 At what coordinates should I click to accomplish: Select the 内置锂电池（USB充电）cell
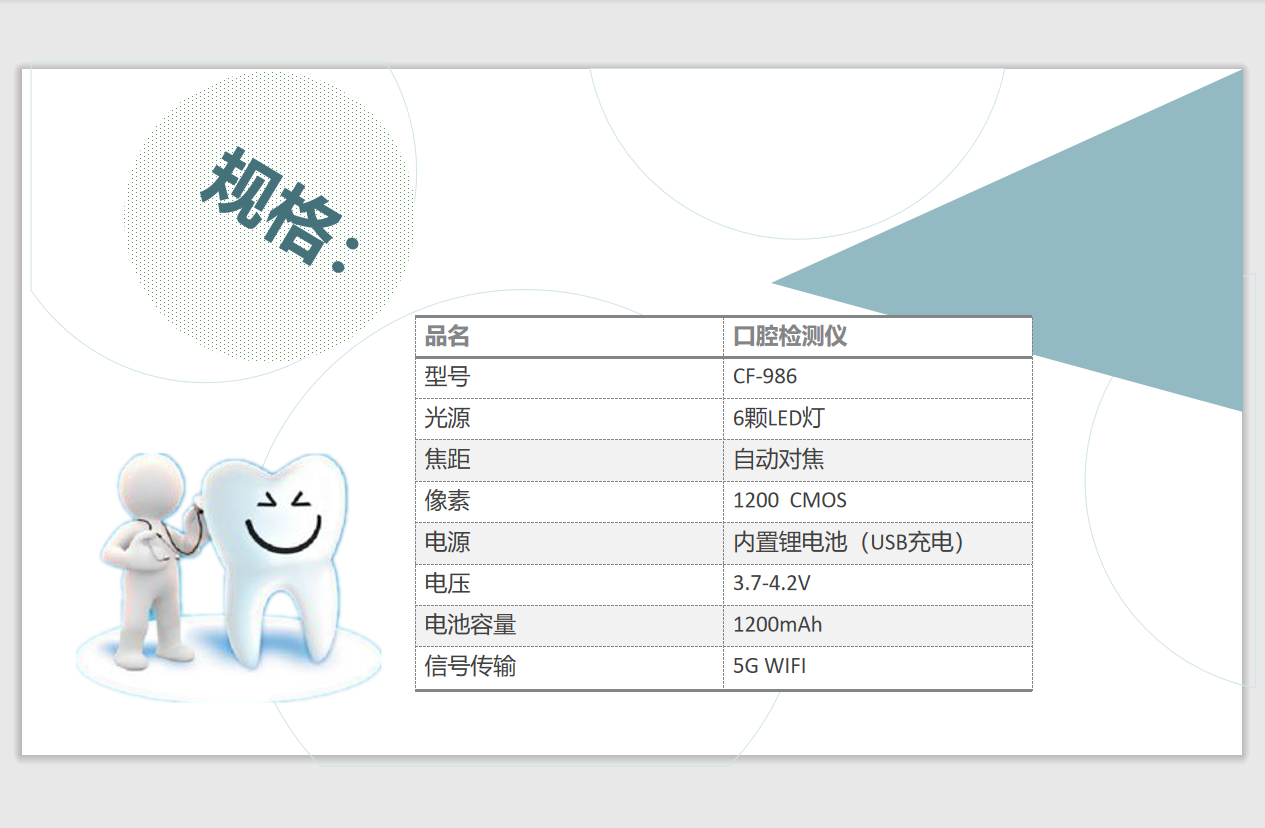[x=877, y=543]
